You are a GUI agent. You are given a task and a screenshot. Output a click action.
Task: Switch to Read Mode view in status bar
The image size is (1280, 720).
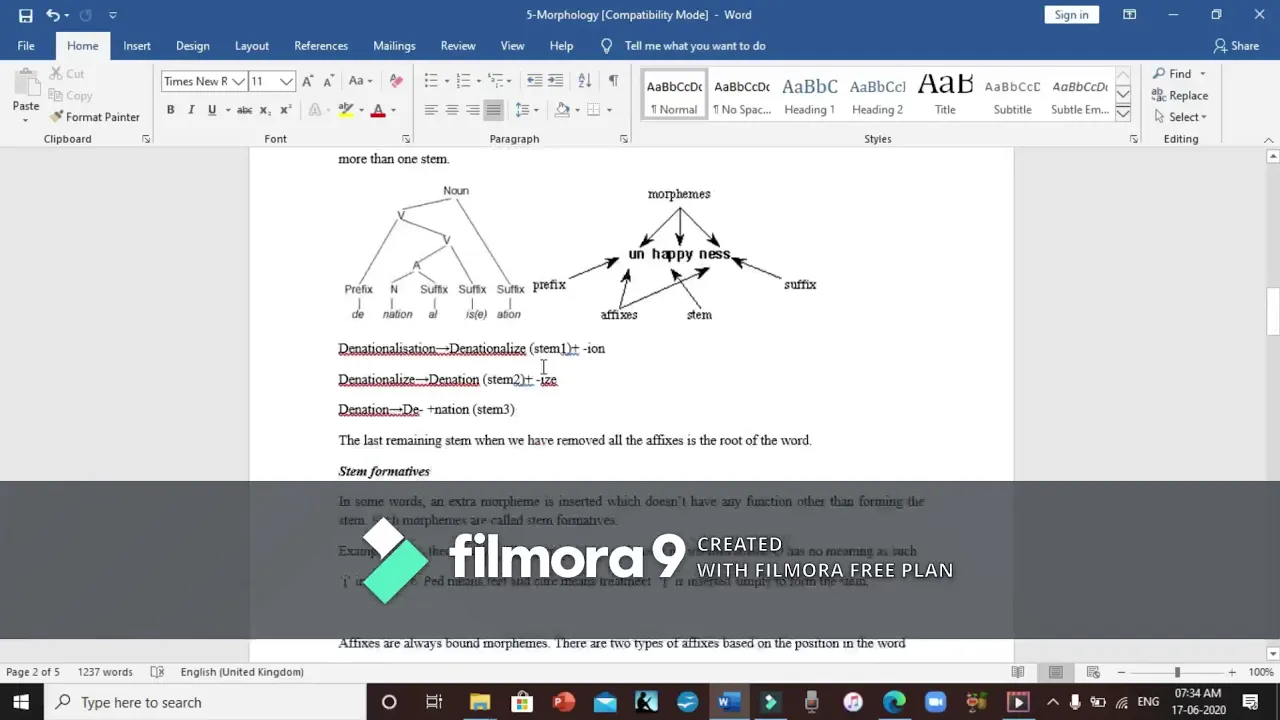click(x=1018, y=672)
